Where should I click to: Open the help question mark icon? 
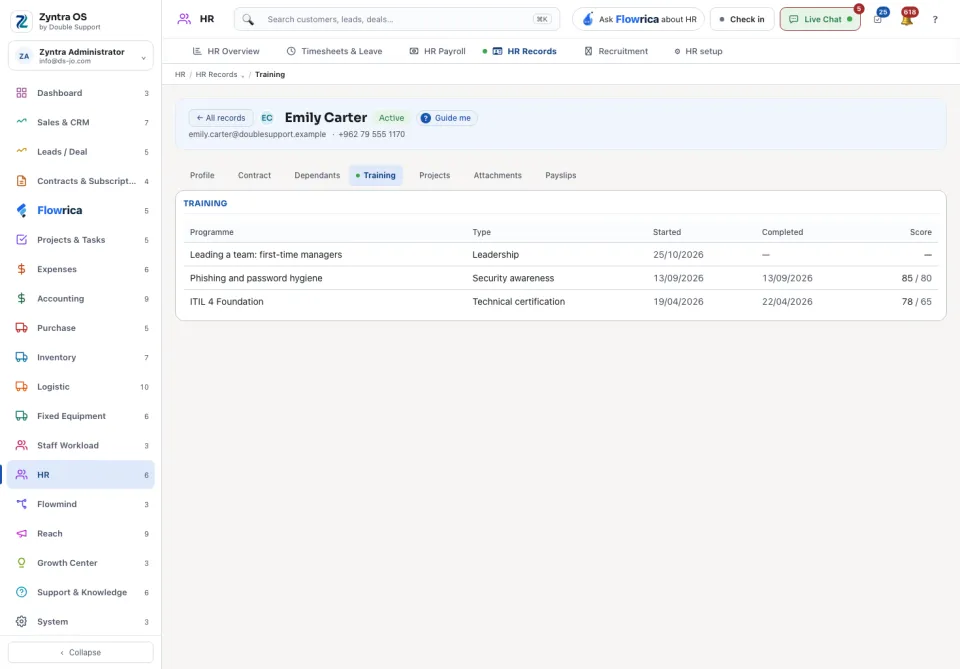tap(935, 20)
